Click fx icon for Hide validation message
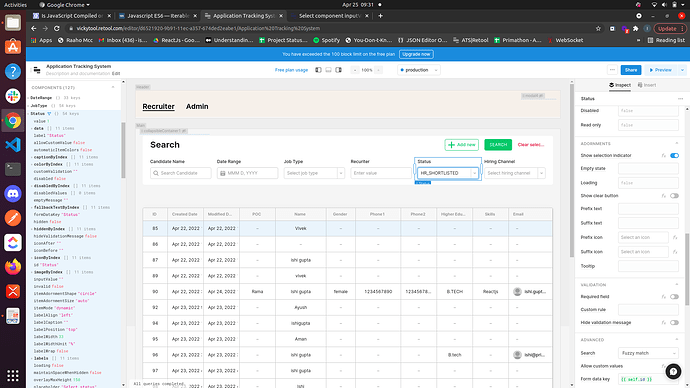 (664, 323)
